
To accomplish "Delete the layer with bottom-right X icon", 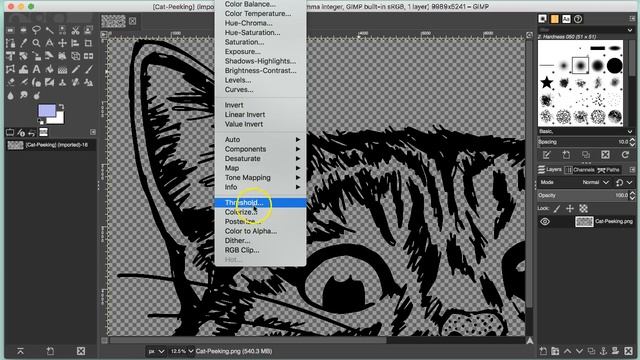I will pyautogui.click(x=629, y=351).
